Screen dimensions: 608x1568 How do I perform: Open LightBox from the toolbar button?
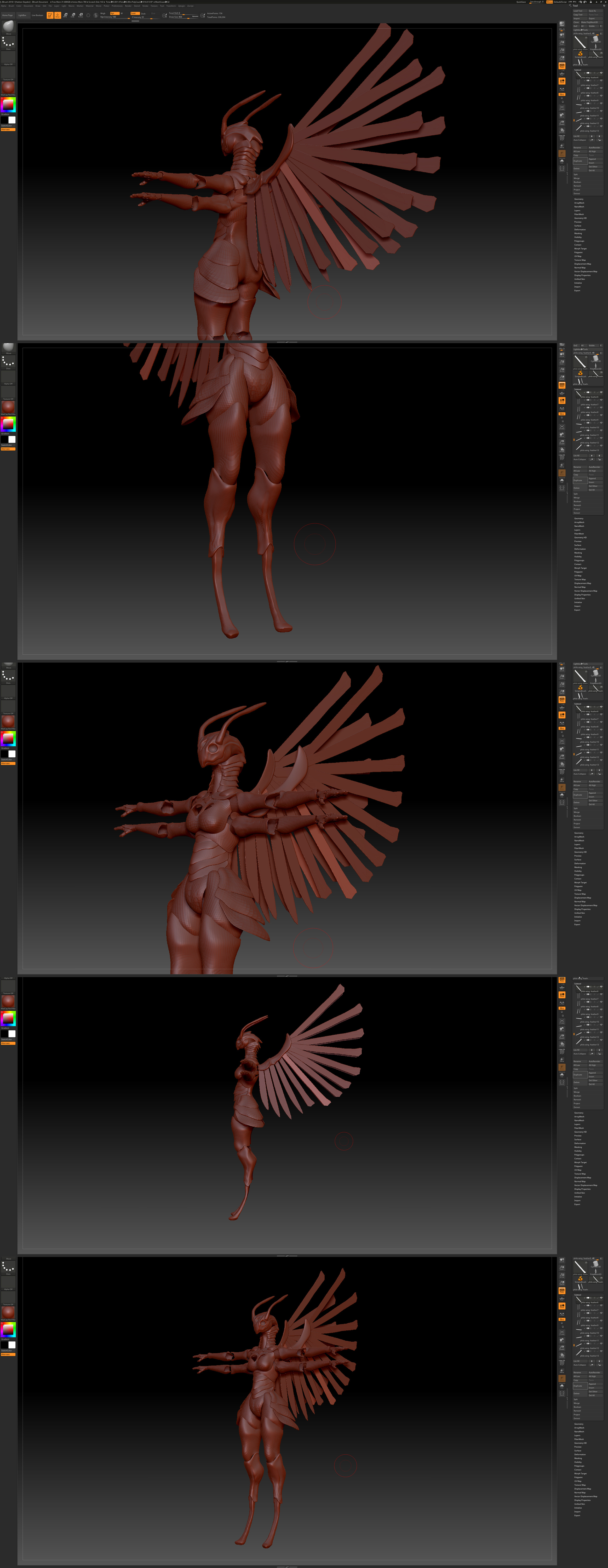(22, 15)
